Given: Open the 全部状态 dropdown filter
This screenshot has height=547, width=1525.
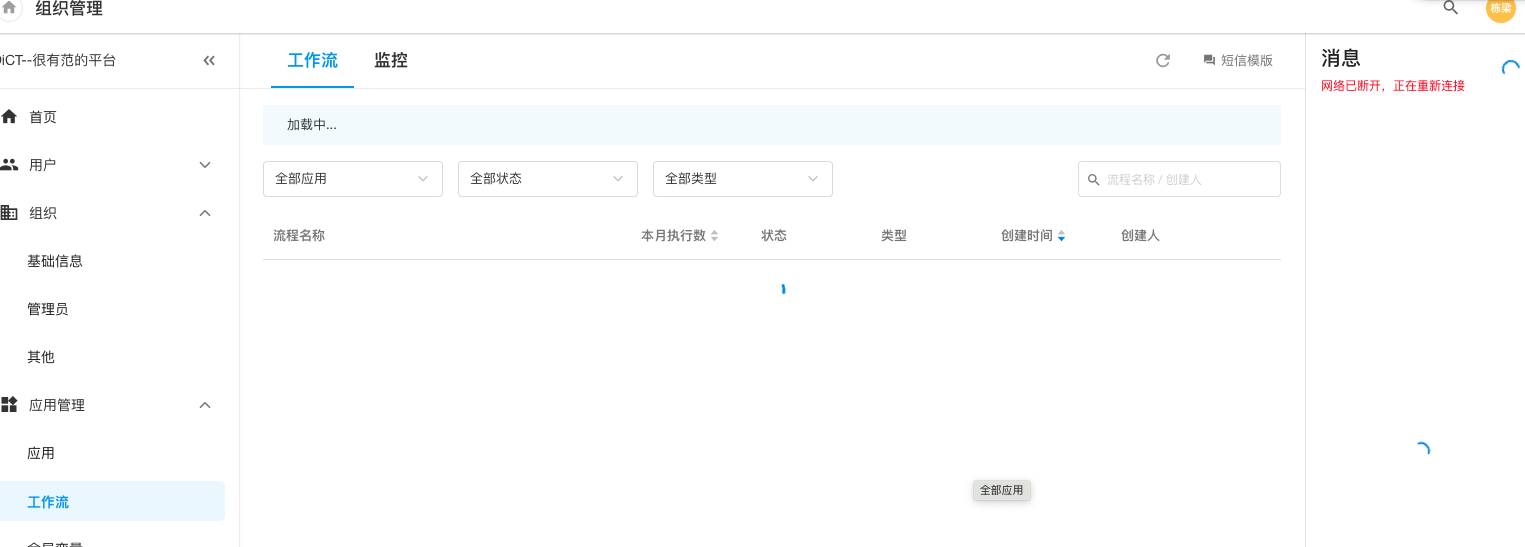Looking at the screenshot, I should (x=547, y=179).
